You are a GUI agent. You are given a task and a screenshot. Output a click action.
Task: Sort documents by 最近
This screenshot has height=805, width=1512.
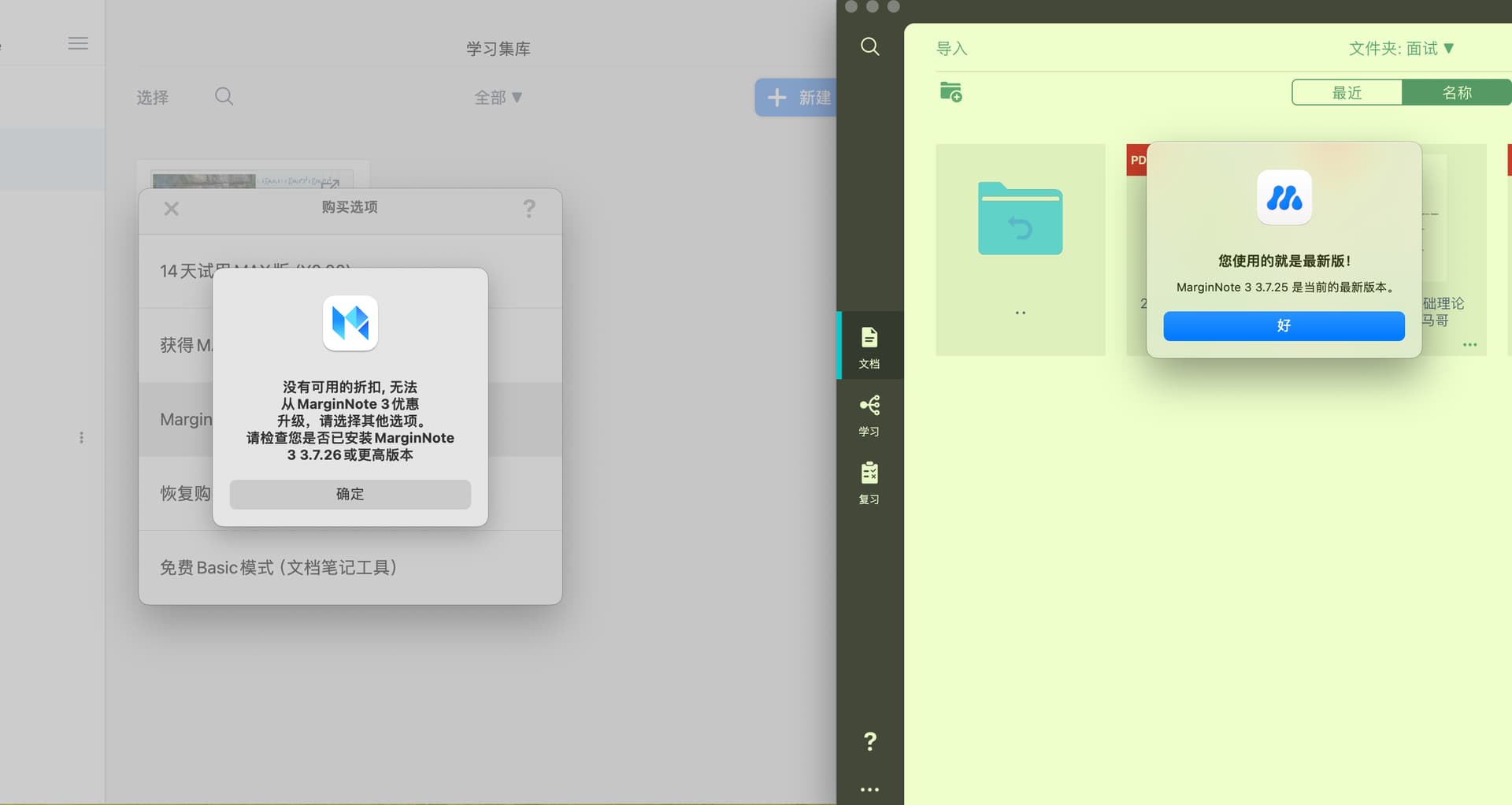click(x=1347, y=92)
